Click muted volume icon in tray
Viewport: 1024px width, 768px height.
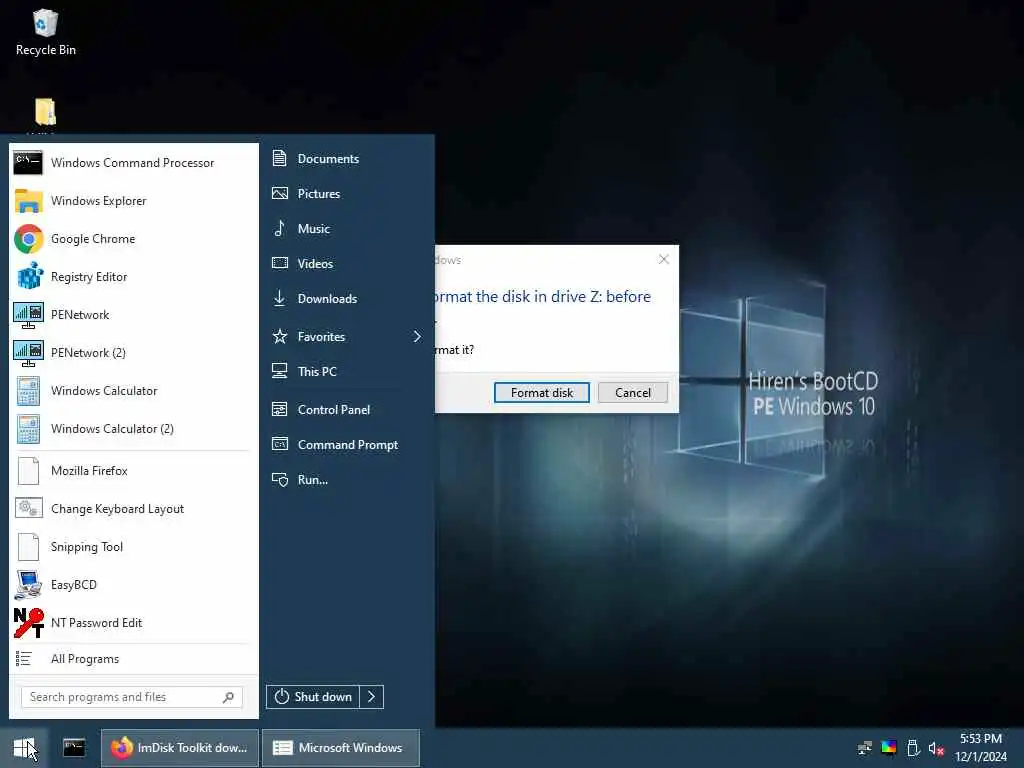coord(936,748)
